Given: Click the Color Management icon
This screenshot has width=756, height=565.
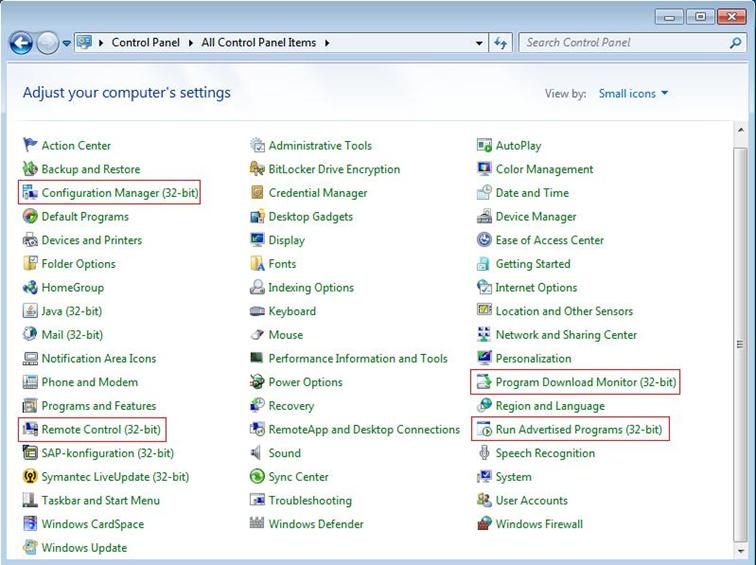Looking at the screenshot, I should (484, 168).
